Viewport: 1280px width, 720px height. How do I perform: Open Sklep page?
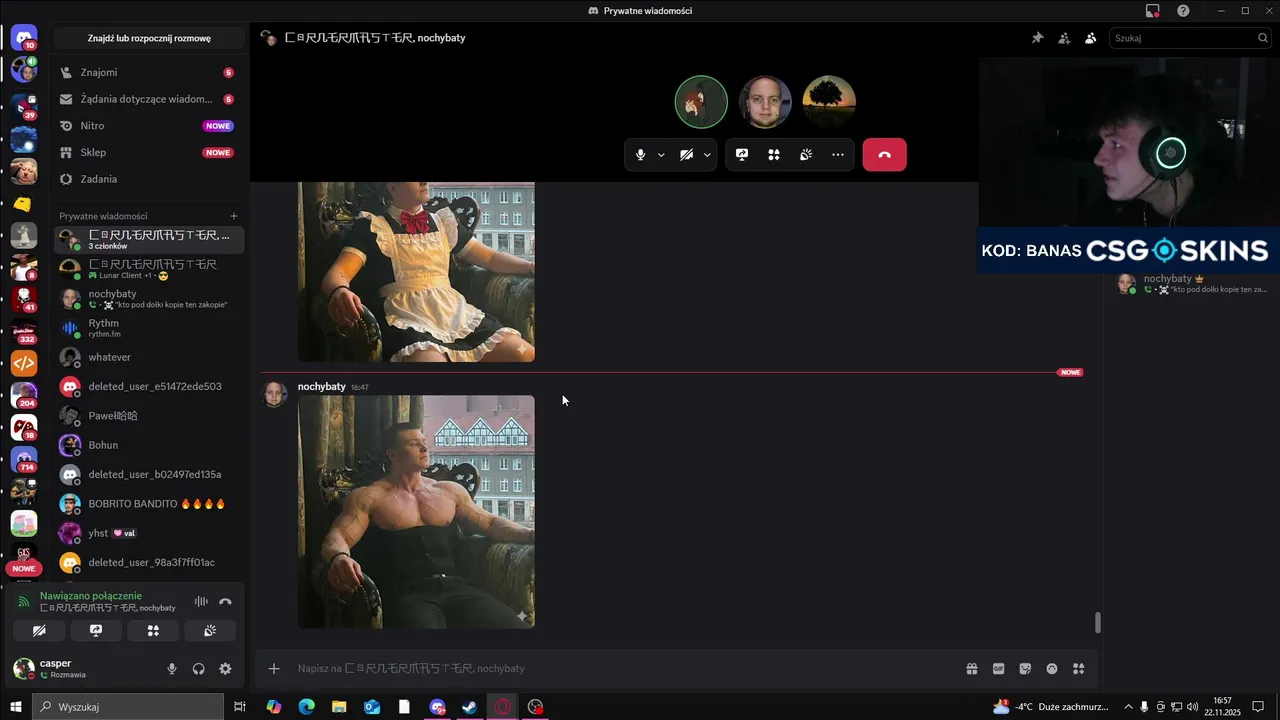[x=148, y=152]
